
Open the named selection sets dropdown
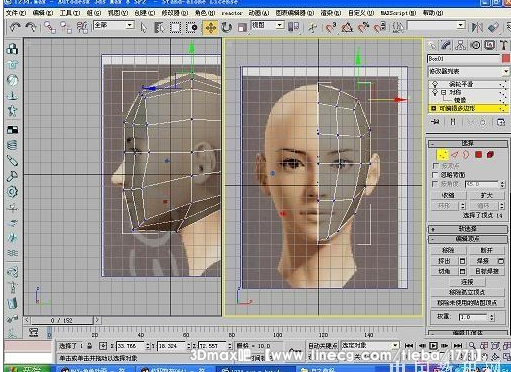pos(461,25)
